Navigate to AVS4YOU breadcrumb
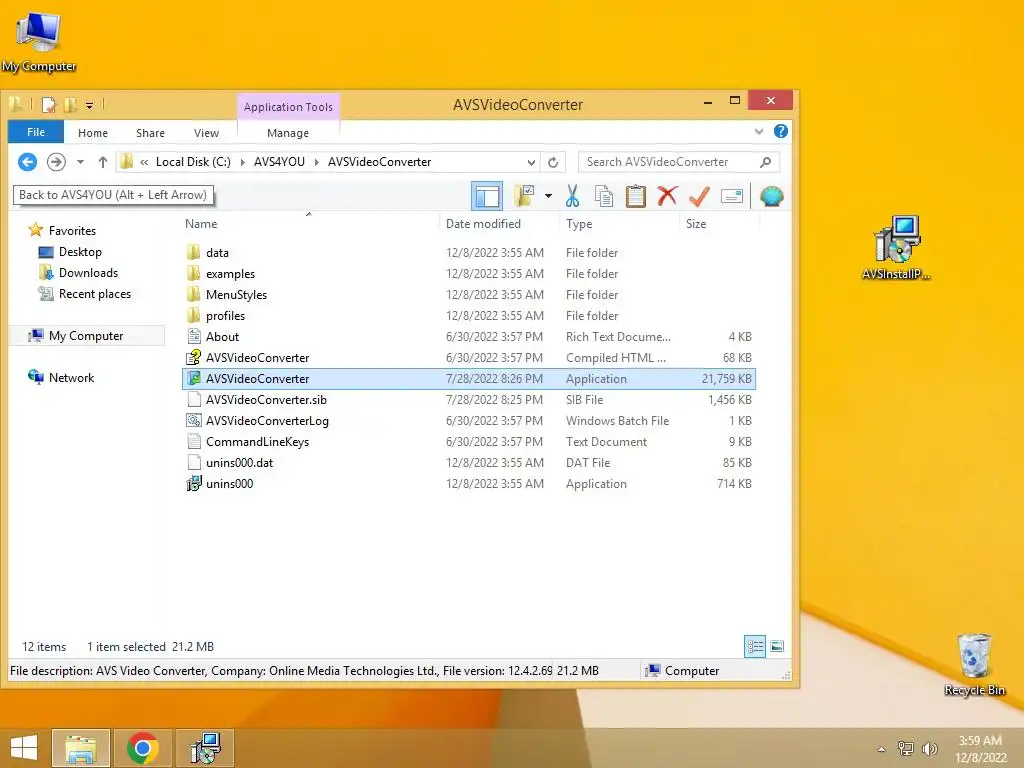 (x=280, y=162)
